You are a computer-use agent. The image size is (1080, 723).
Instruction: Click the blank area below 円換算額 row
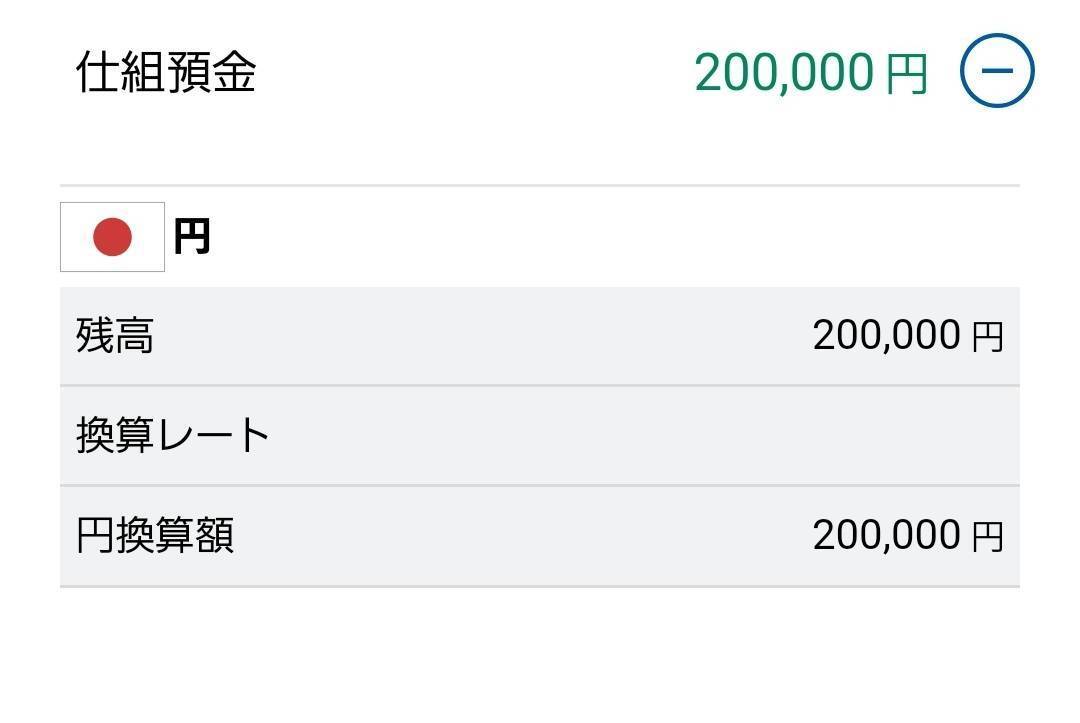point(540,654)
